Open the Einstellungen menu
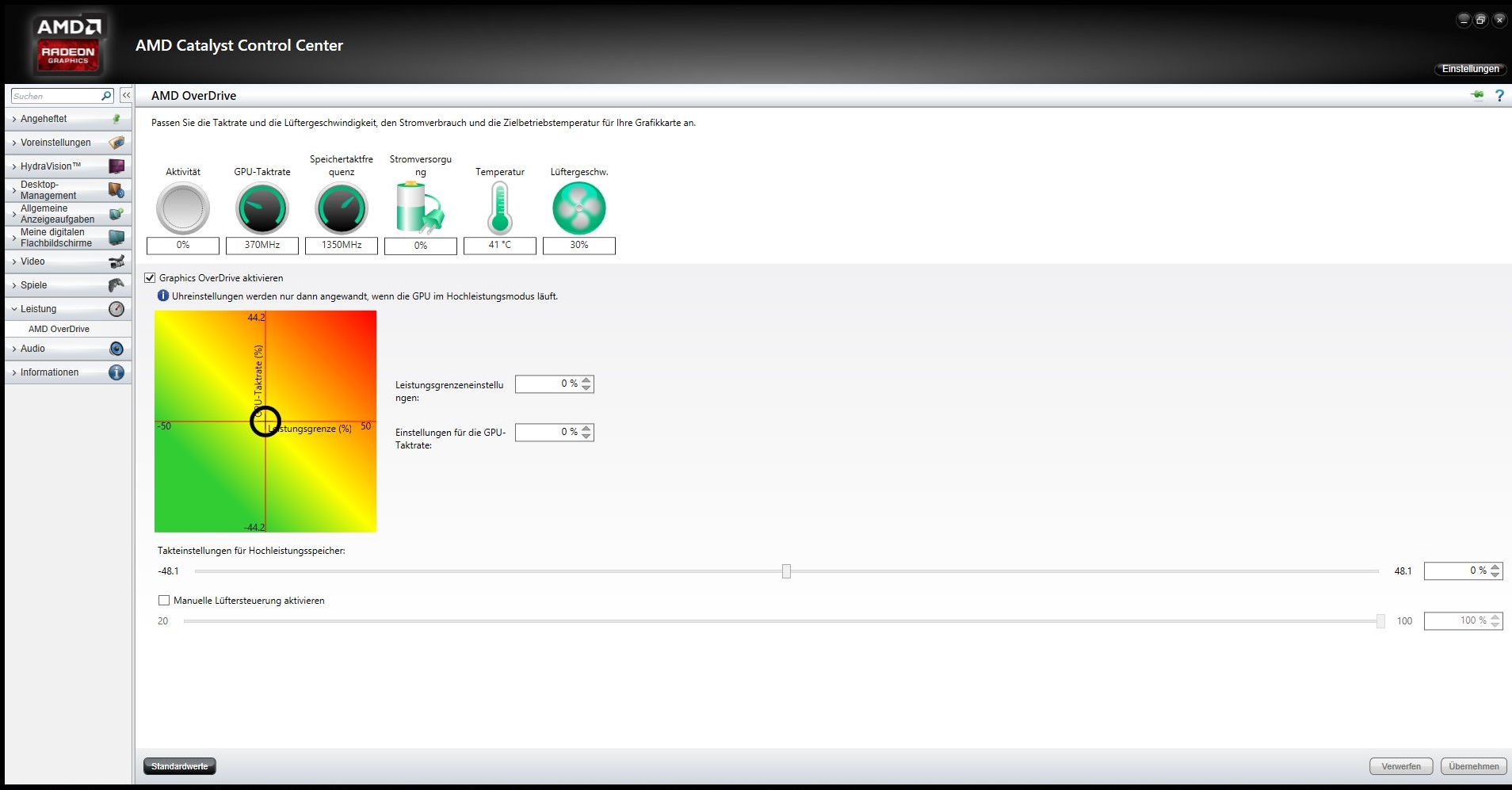 [1470, 69]
